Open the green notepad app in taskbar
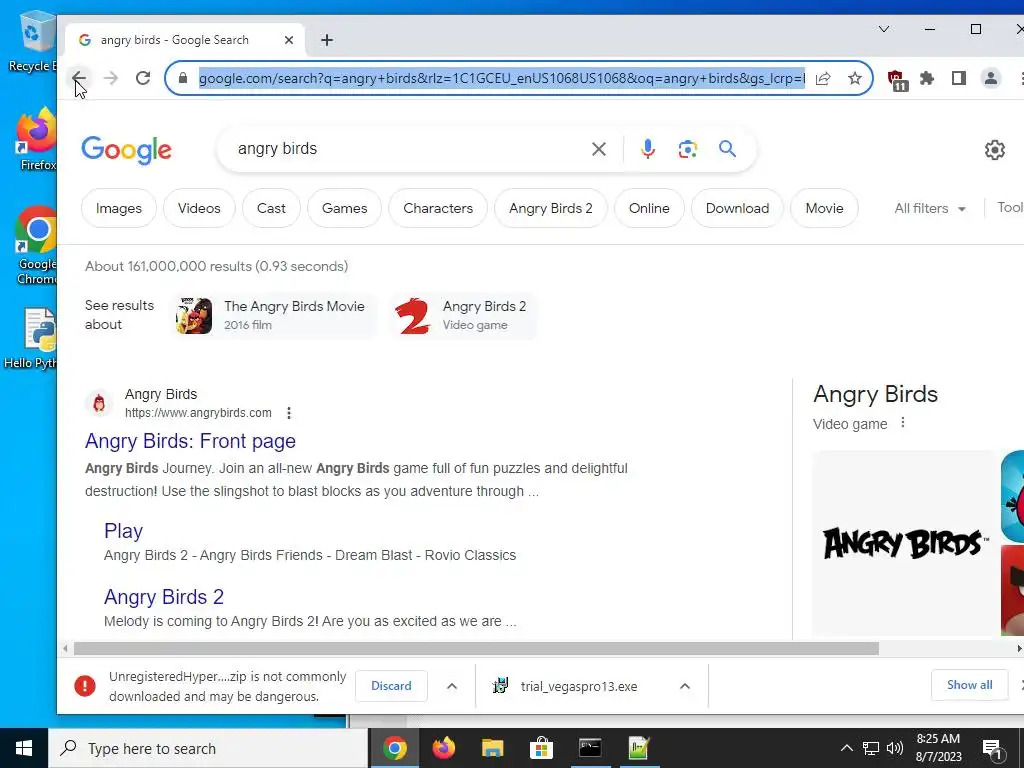 pos(639,748)
